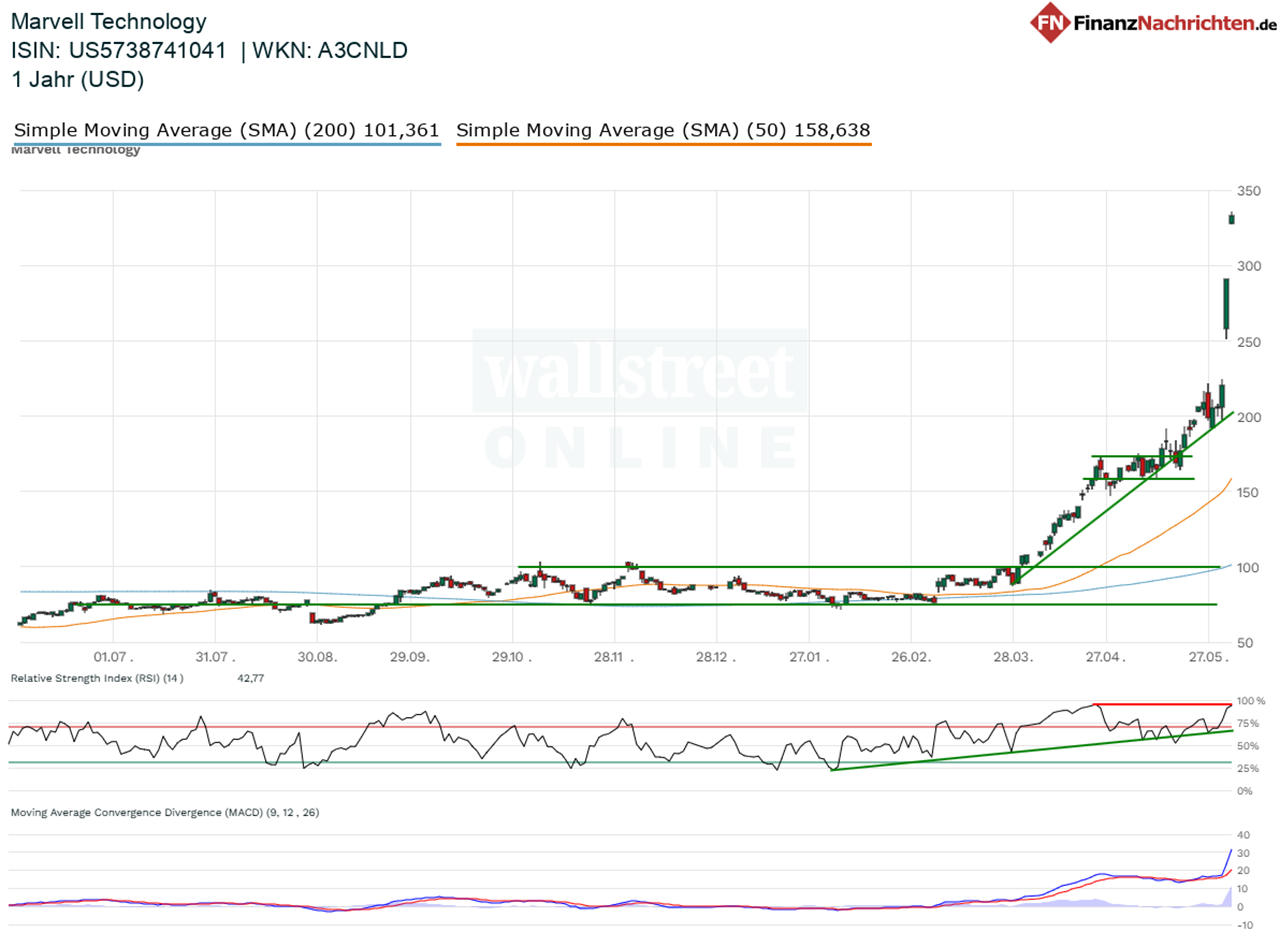Select the SMA (200) legend label
The height and width of the screenshot is (940, 1280).
click(x=226, y=130)
